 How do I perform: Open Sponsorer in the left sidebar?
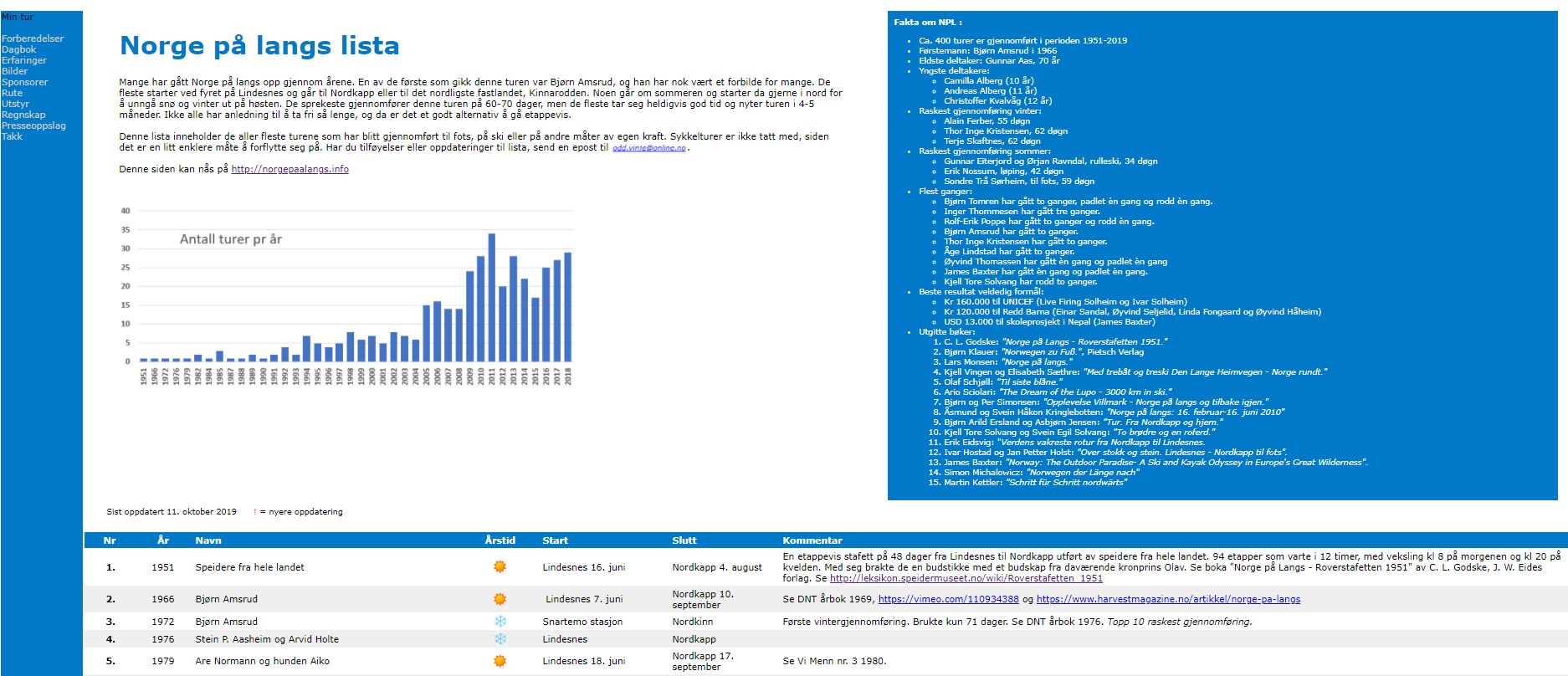tap(24, 82)
